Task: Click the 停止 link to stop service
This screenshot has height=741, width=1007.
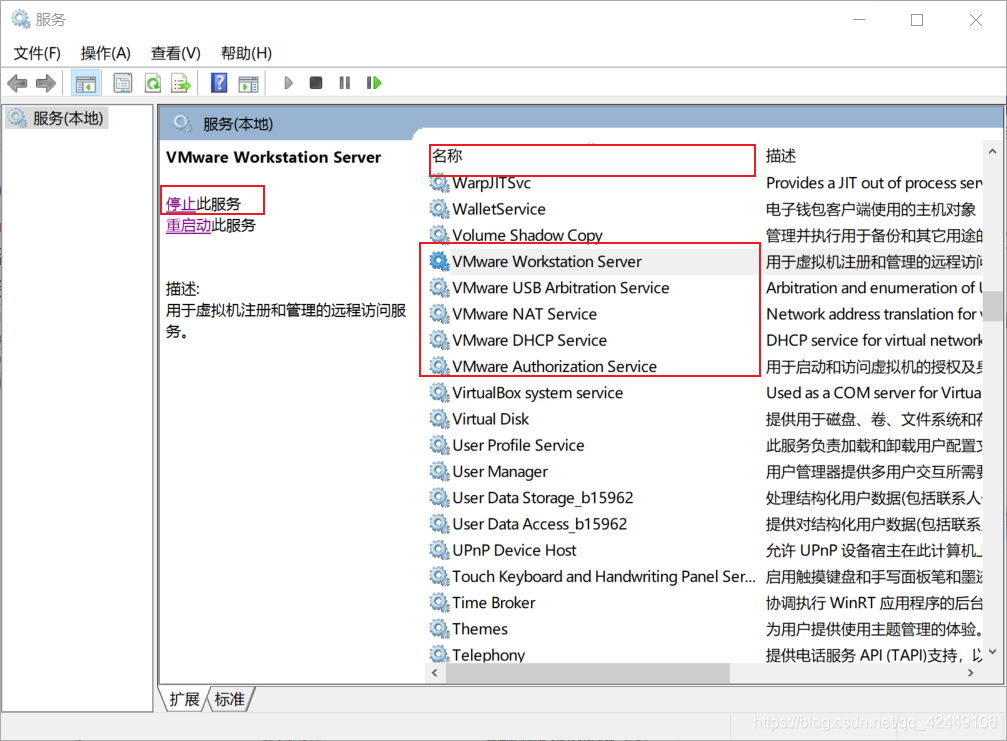Action: click(181, 204)
